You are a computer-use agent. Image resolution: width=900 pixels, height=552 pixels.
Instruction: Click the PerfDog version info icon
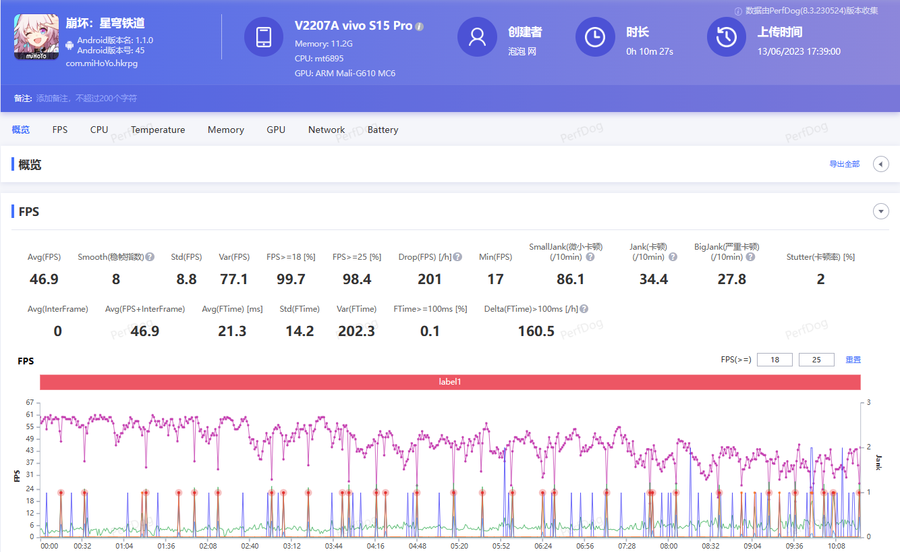point(738,11)
